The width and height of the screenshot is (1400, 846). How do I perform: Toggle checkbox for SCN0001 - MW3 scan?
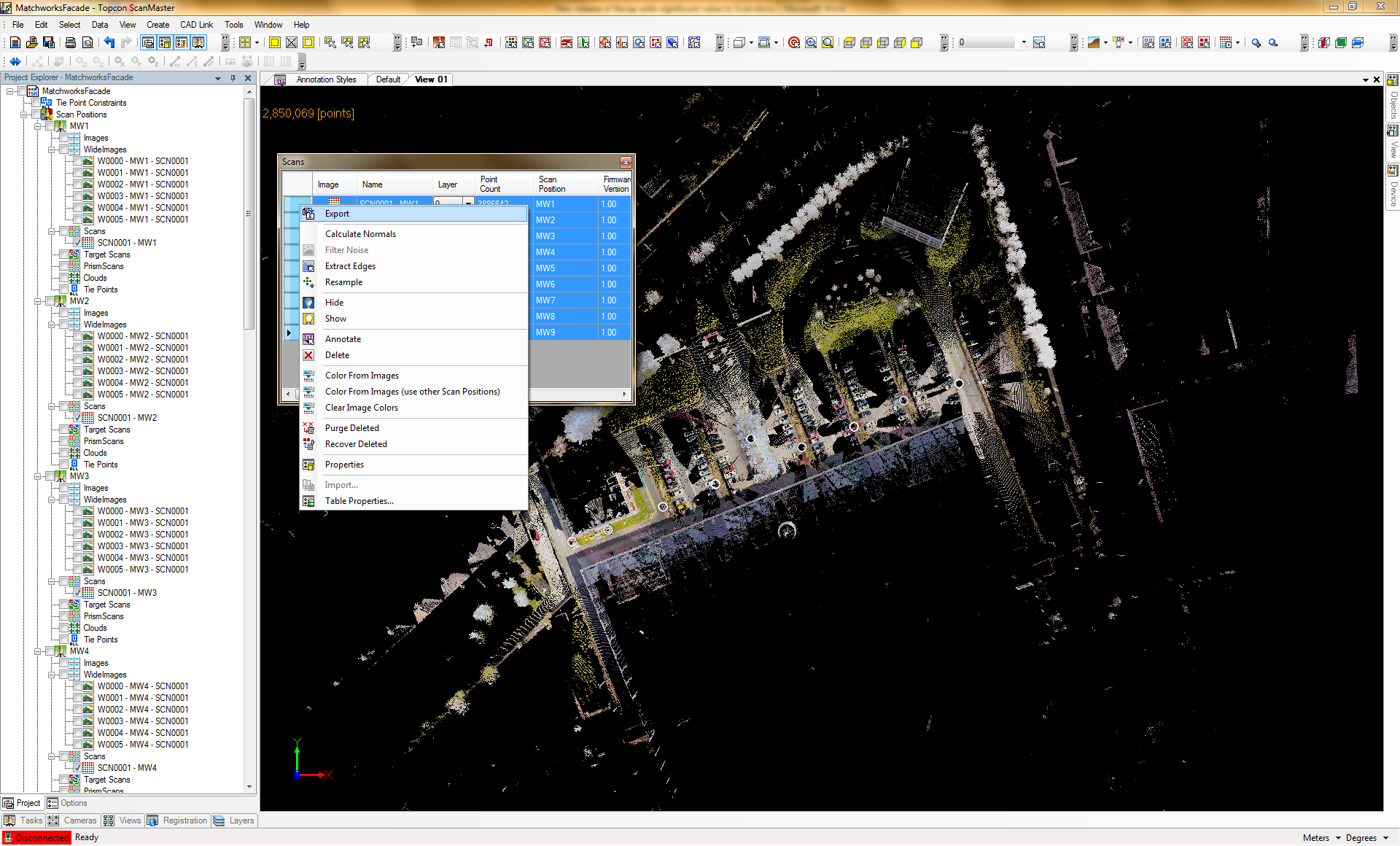(77, 593)
